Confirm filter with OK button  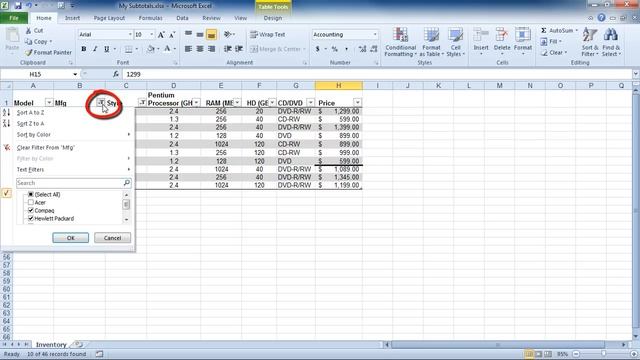coord(71,238)
